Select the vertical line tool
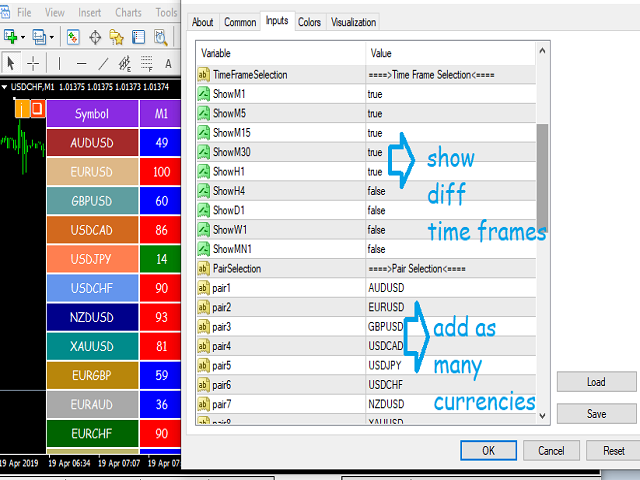 click(59, 64)
